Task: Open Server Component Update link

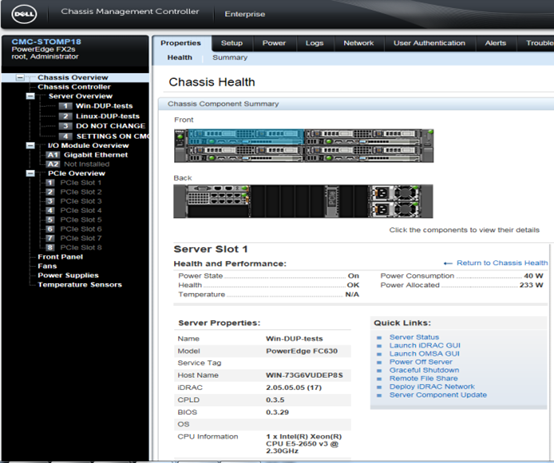Action: pos(438,395)
